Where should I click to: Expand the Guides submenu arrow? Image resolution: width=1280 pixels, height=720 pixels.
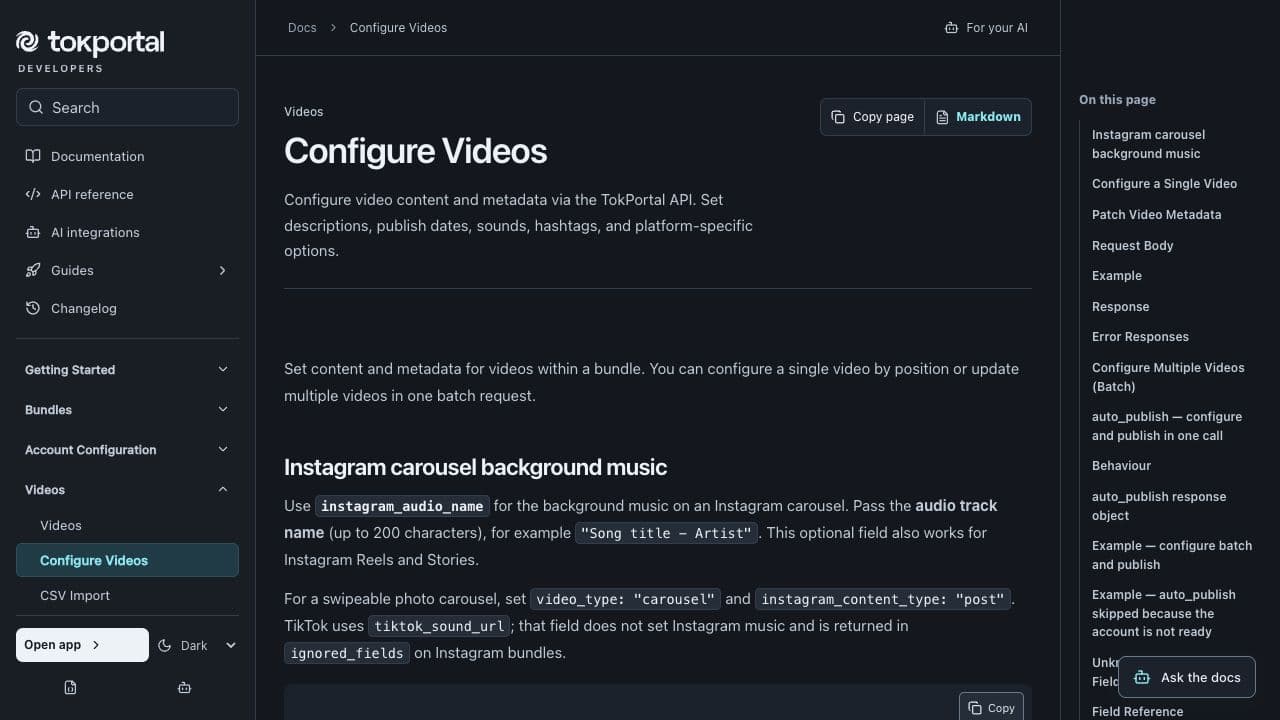coord(222,270)
